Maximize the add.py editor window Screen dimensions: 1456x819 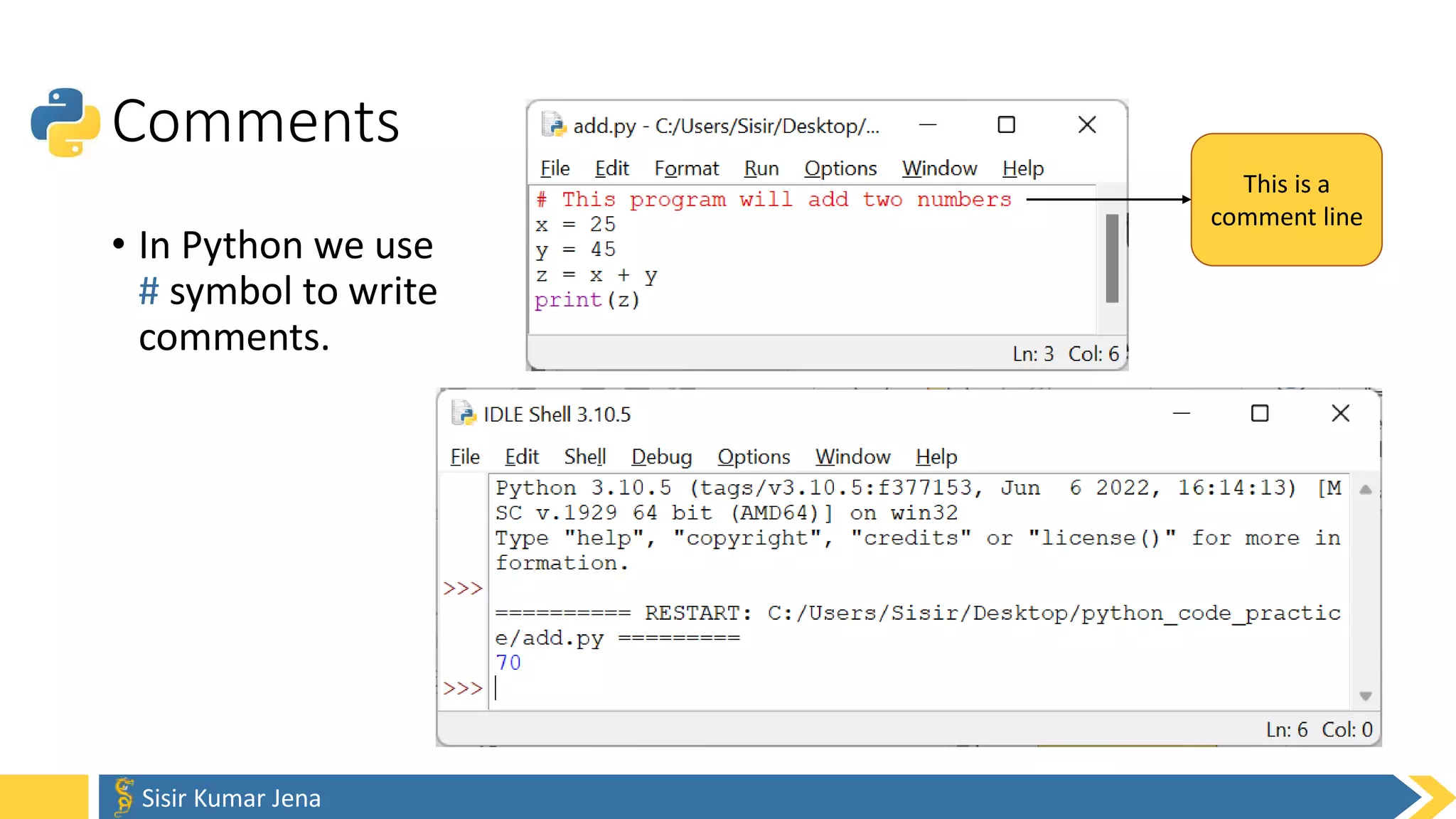pyautogui.click(x=1006, y=124)
